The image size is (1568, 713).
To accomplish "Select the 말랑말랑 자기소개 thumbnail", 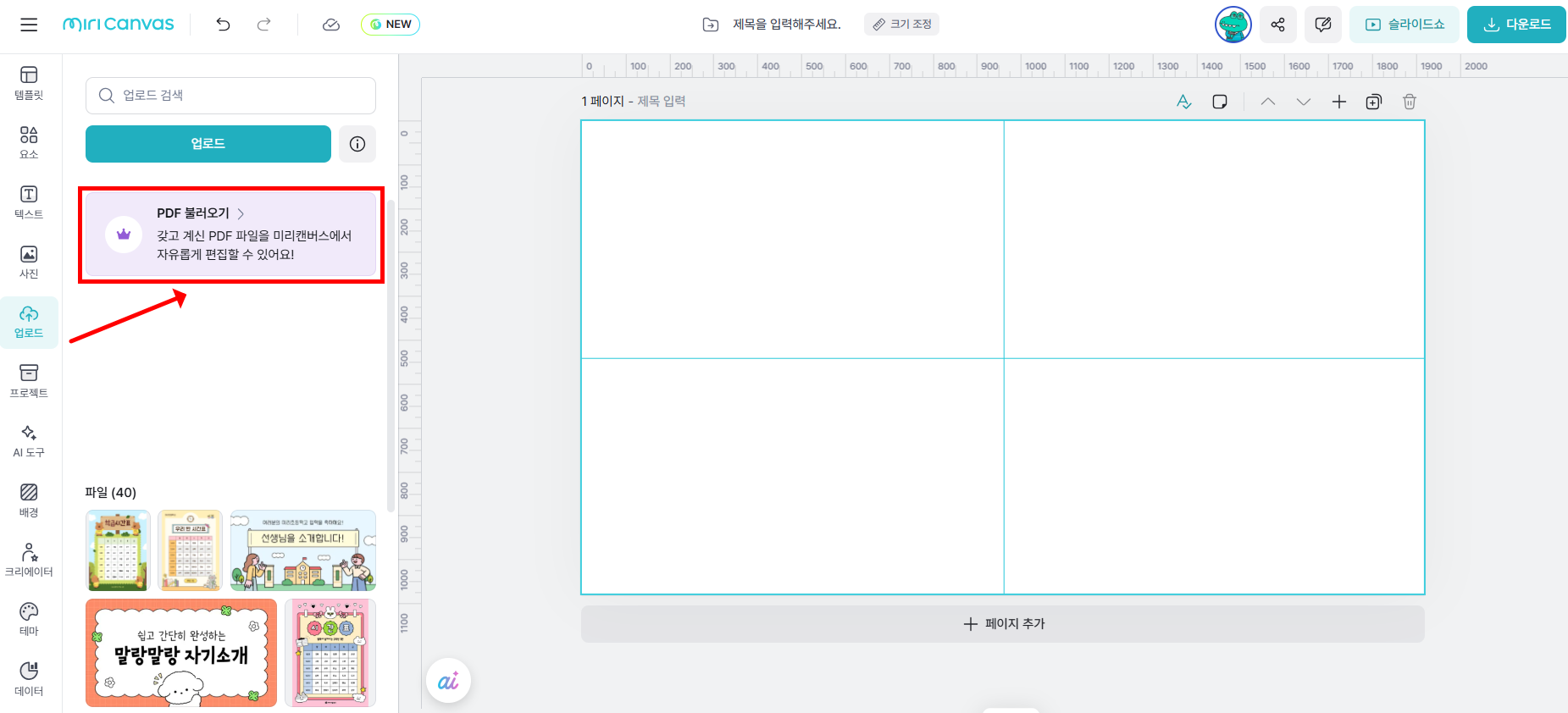I will [181, 653].
